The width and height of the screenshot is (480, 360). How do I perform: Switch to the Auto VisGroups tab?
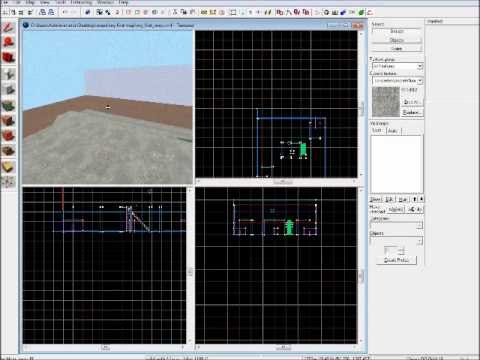coord(393,131)
